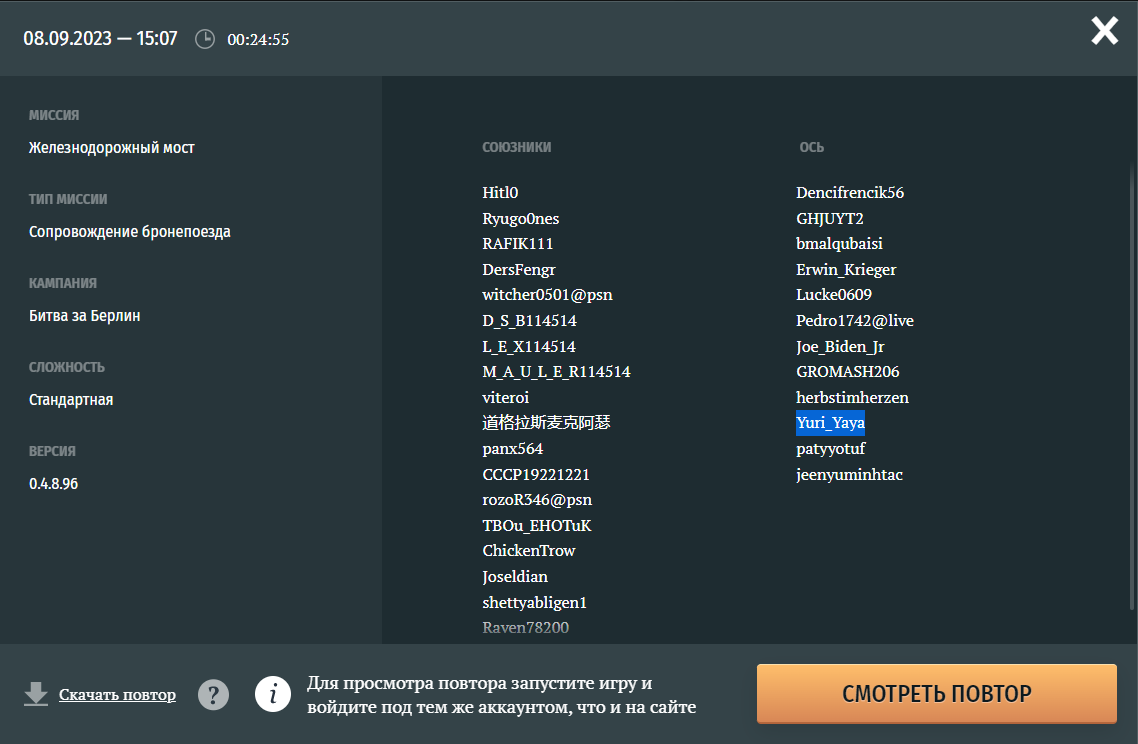Screen dimensions: 1138x744
Task: Select player jeenyuminhtac
Action: [x=849, y=475]
